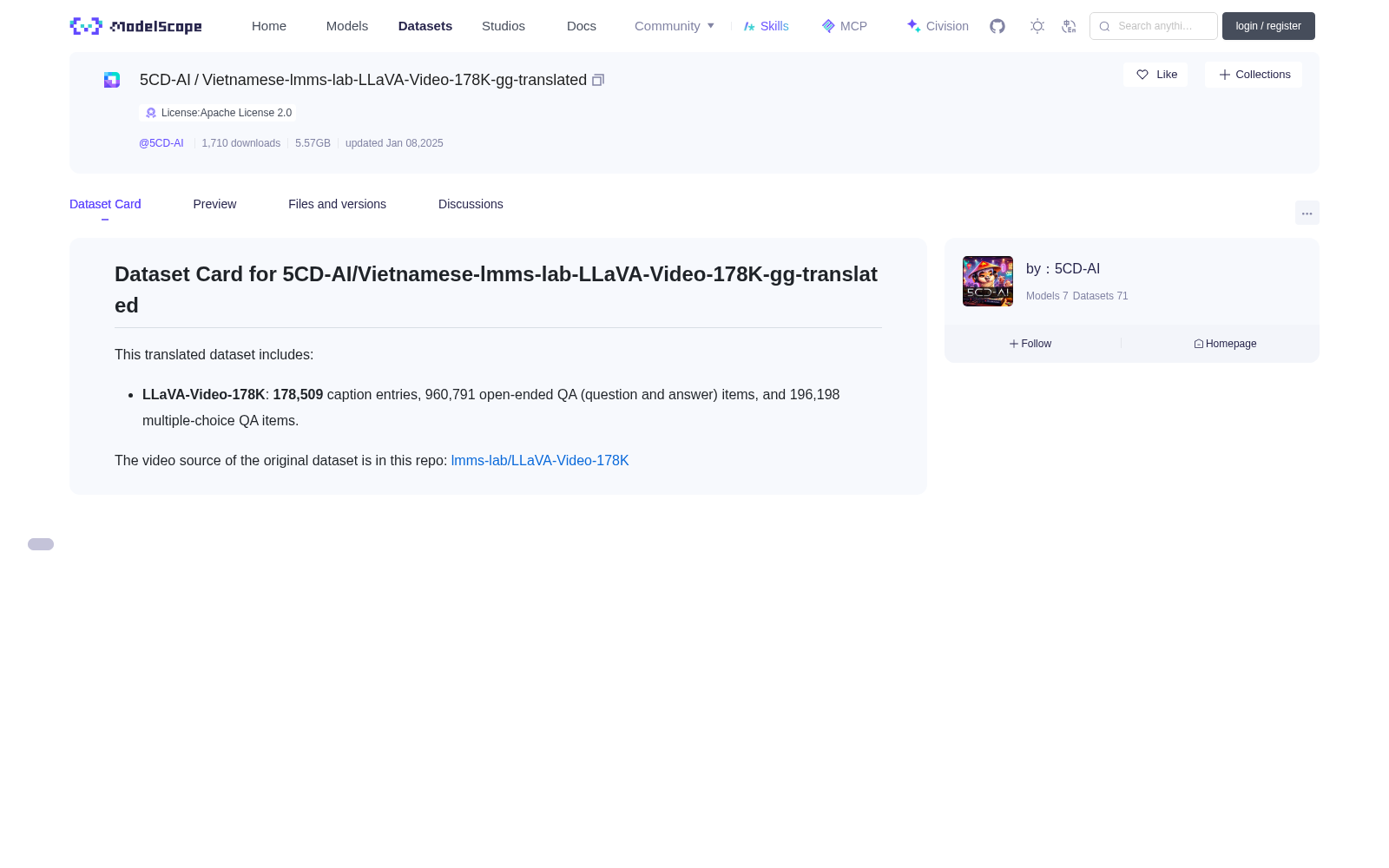This screenshot has width=1389, height=868.
Task: Add dataset to Collections
Action: tap(1254, 75)
